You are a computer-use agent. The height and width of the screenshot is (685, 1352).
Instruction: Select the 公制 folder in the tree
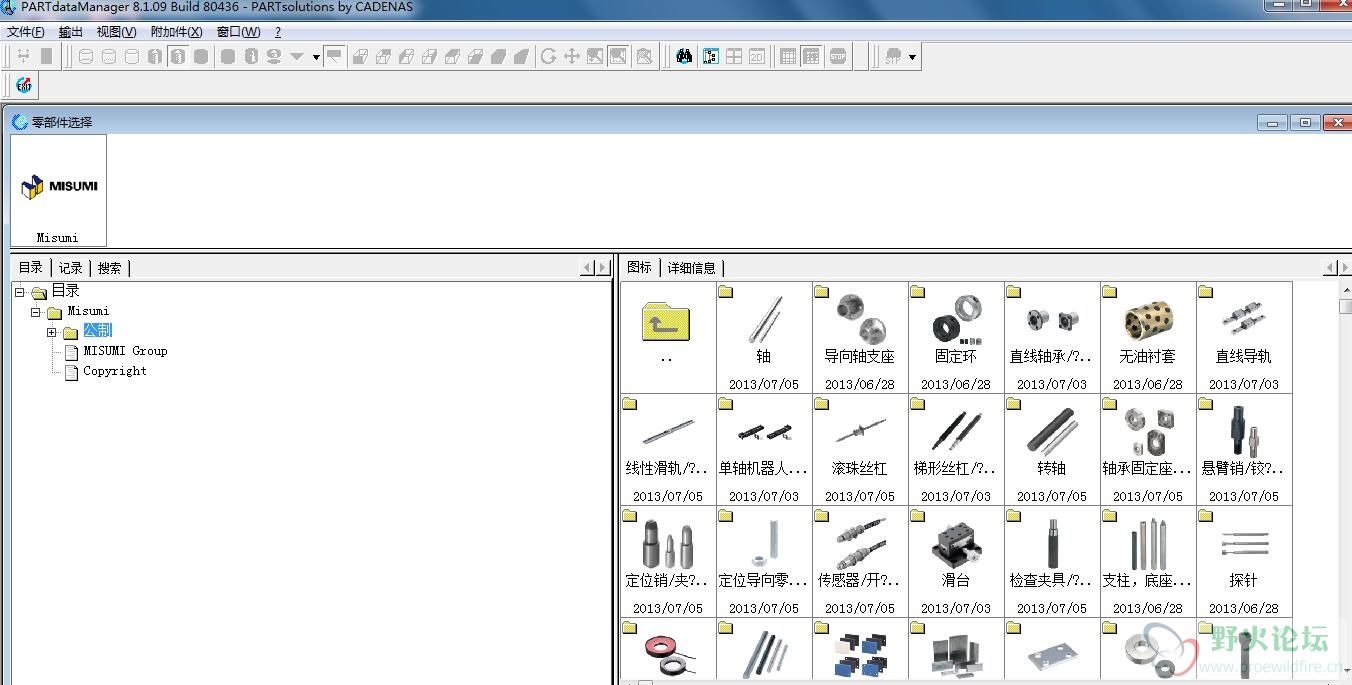(97, 331)
